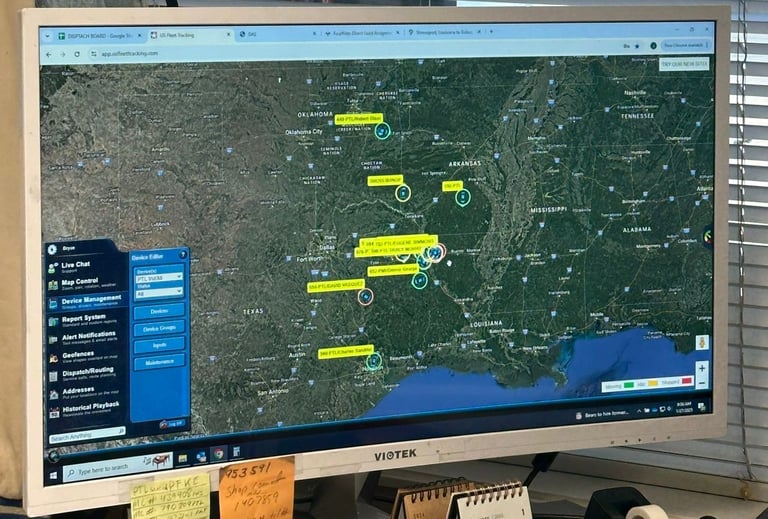
Task: Click the EUGENE SIMMONS yellow label
Action: click(399, 242)
